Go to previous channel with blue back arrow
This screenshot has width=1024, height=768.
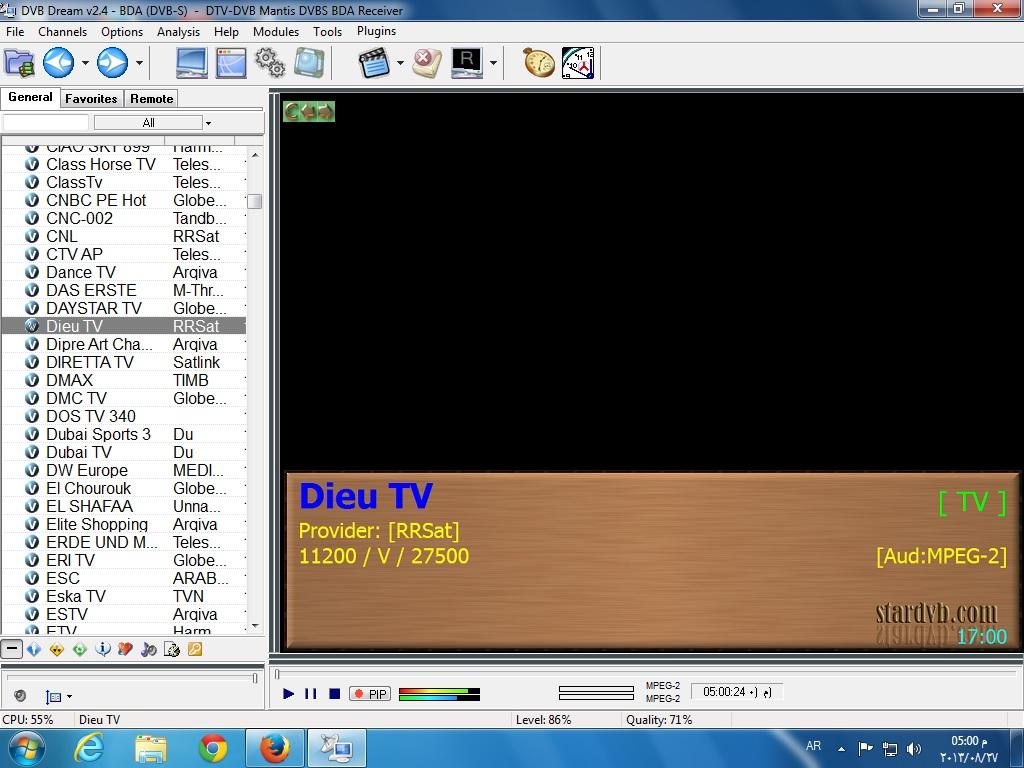[58, 63]
